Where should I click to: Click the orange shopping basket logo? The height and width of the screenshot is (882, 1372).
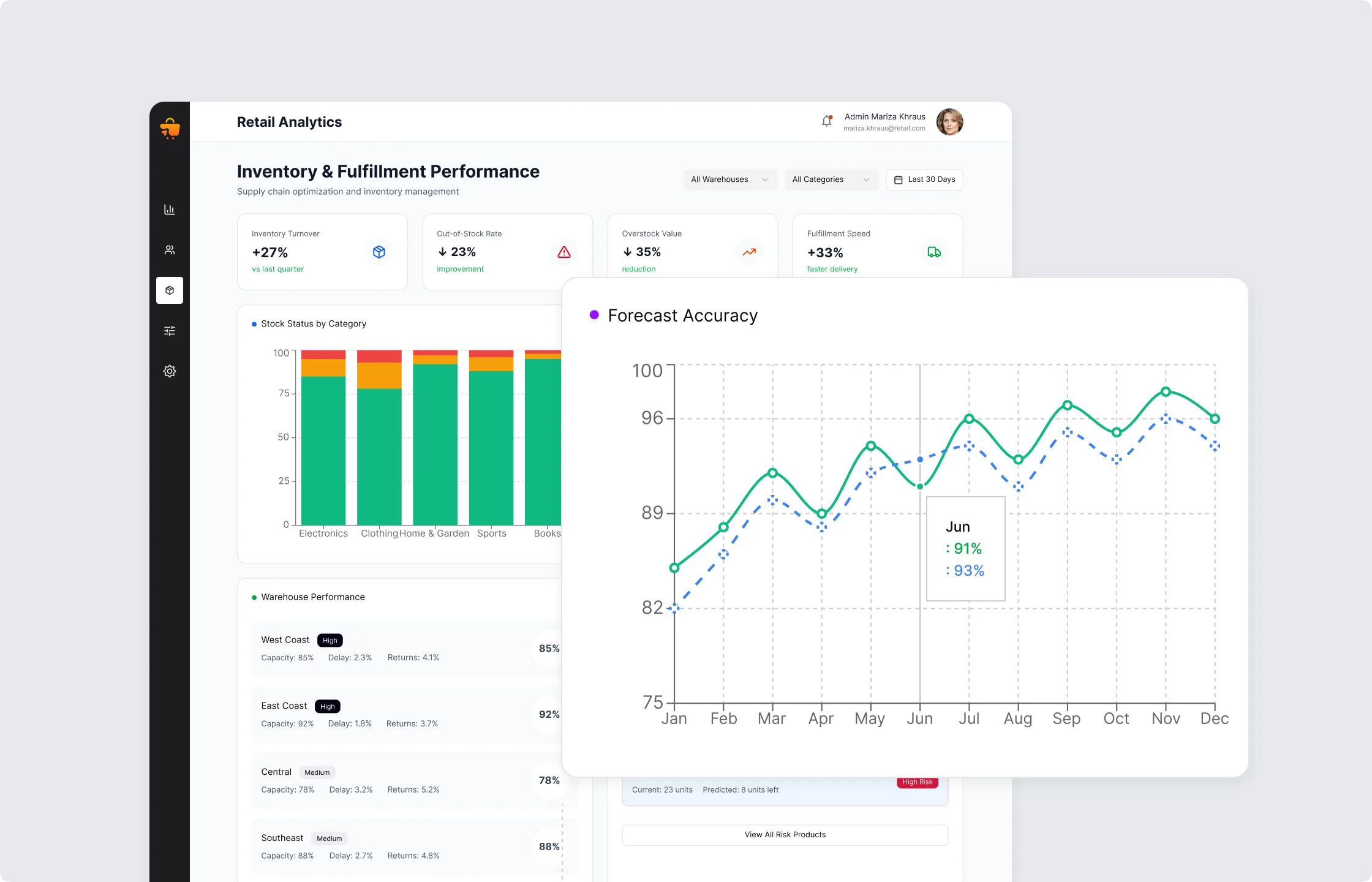click(x=170, y=128)
